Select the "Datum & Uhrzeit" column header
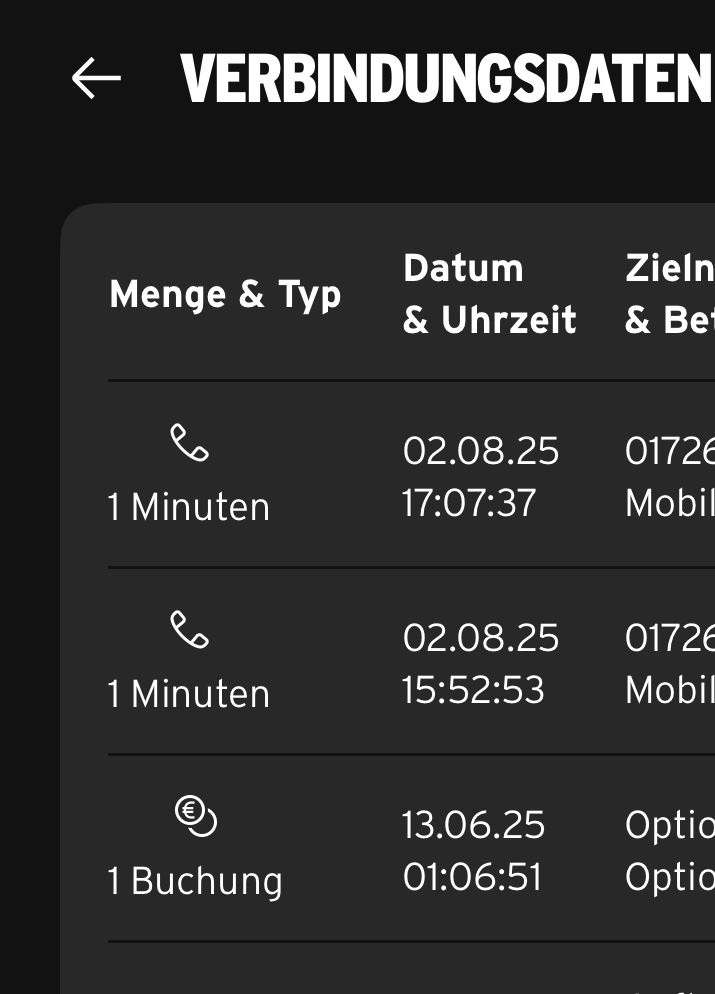Image resolution: width=715 pixels, height=994 pixels. pyautogui.click(x=489, y=294)
